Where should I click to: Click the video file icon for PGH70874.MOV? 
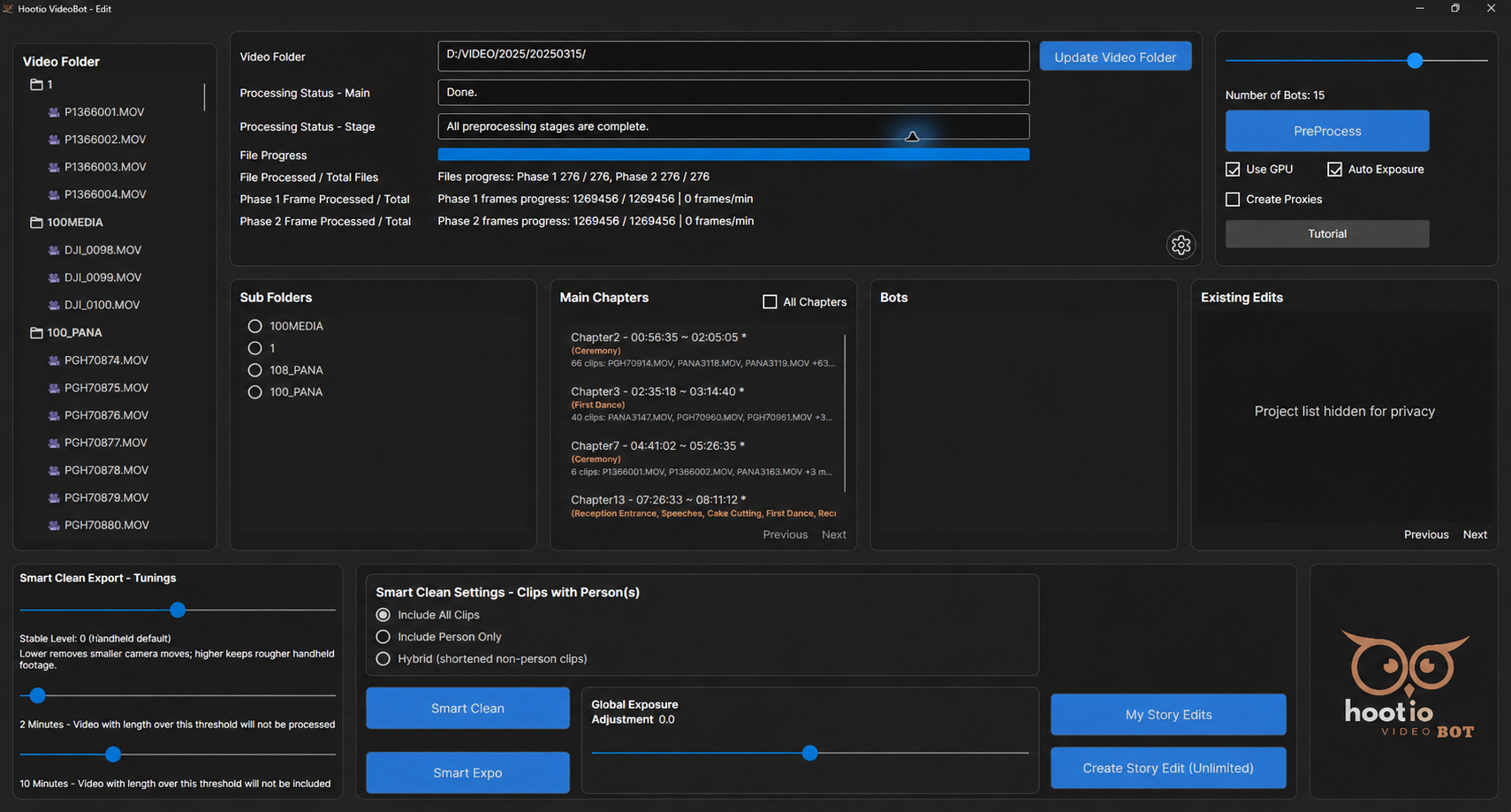(x=54, y=360)
